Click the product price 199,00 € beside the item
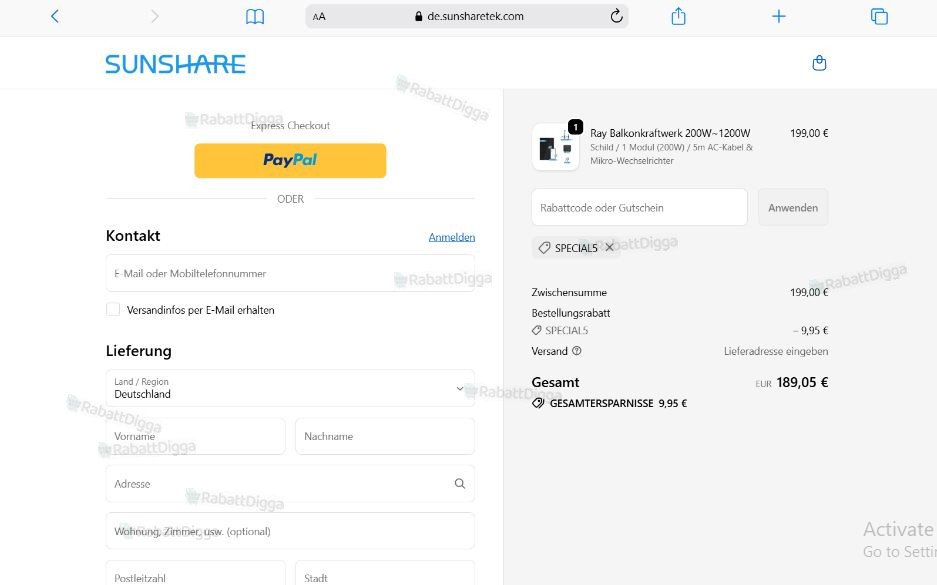The height and width of the screenshot is (585, 937). tap(809, 133)
